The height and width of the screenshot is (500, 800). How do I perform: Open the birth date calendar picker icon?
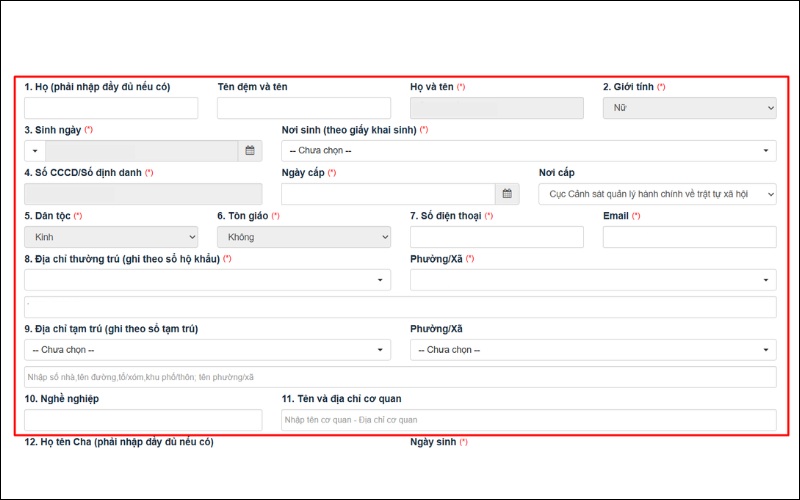[x=251, y=151]
